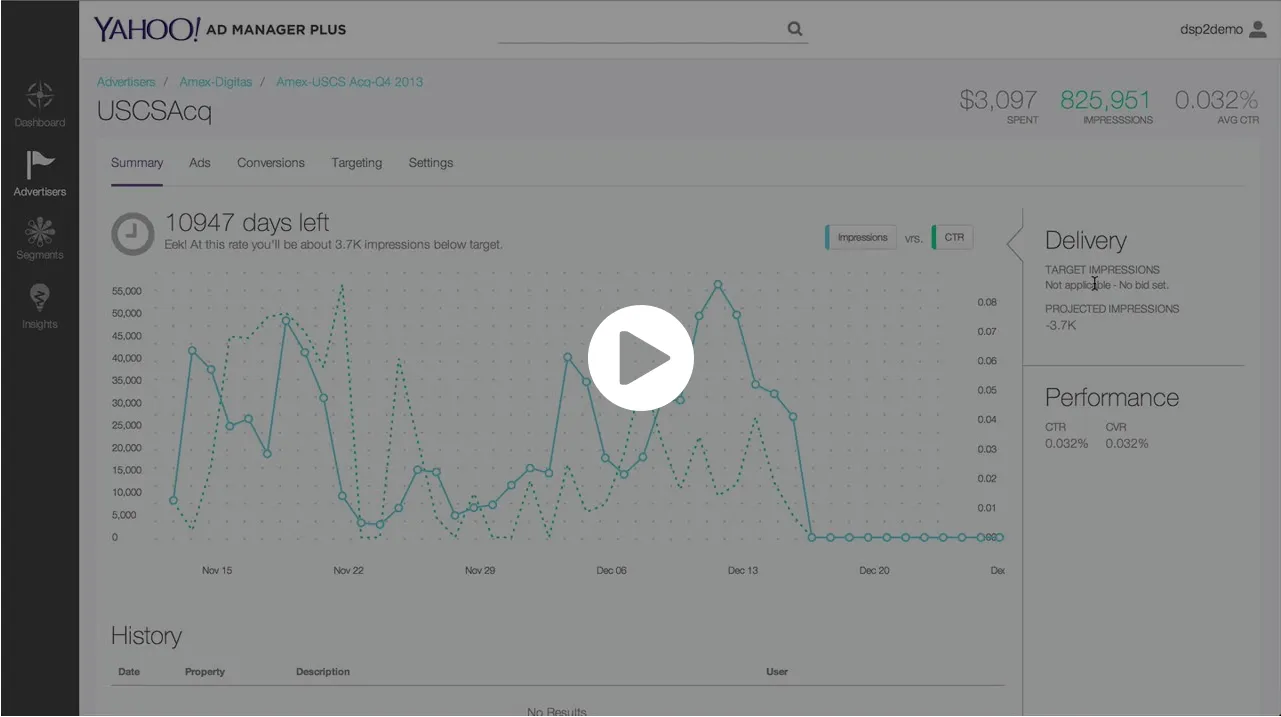Click the 55,000 y-axis label

click(126, 291)
